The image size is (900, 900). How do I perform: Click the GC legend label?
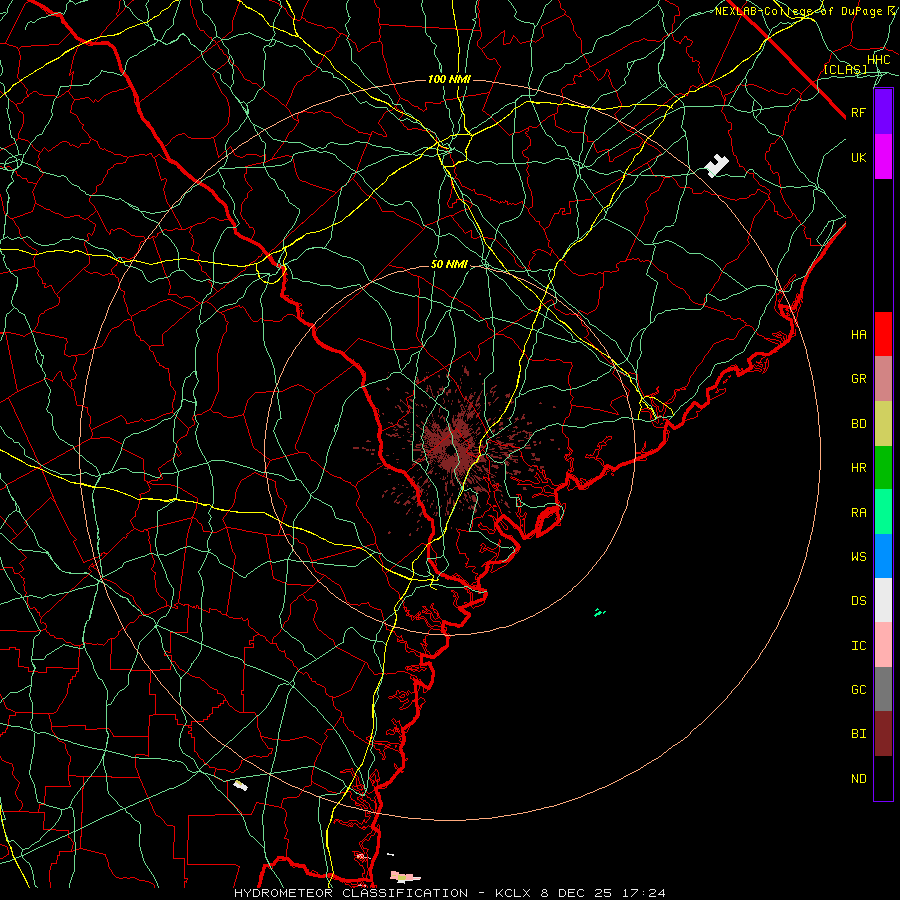pos(858,690)
